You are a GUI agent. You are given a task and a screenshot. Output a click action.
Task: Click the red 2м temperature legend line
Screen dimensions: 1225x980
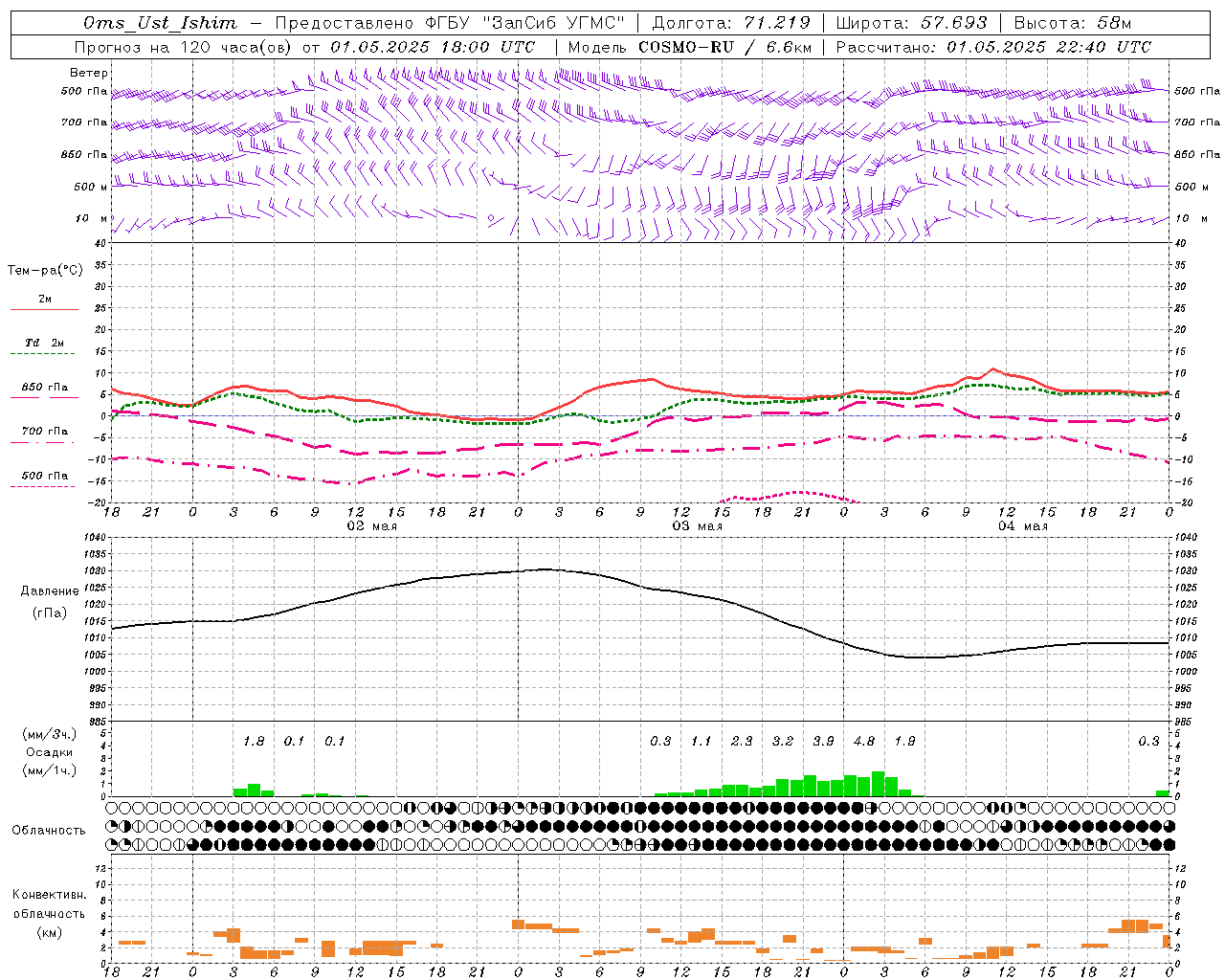[45, 309]
